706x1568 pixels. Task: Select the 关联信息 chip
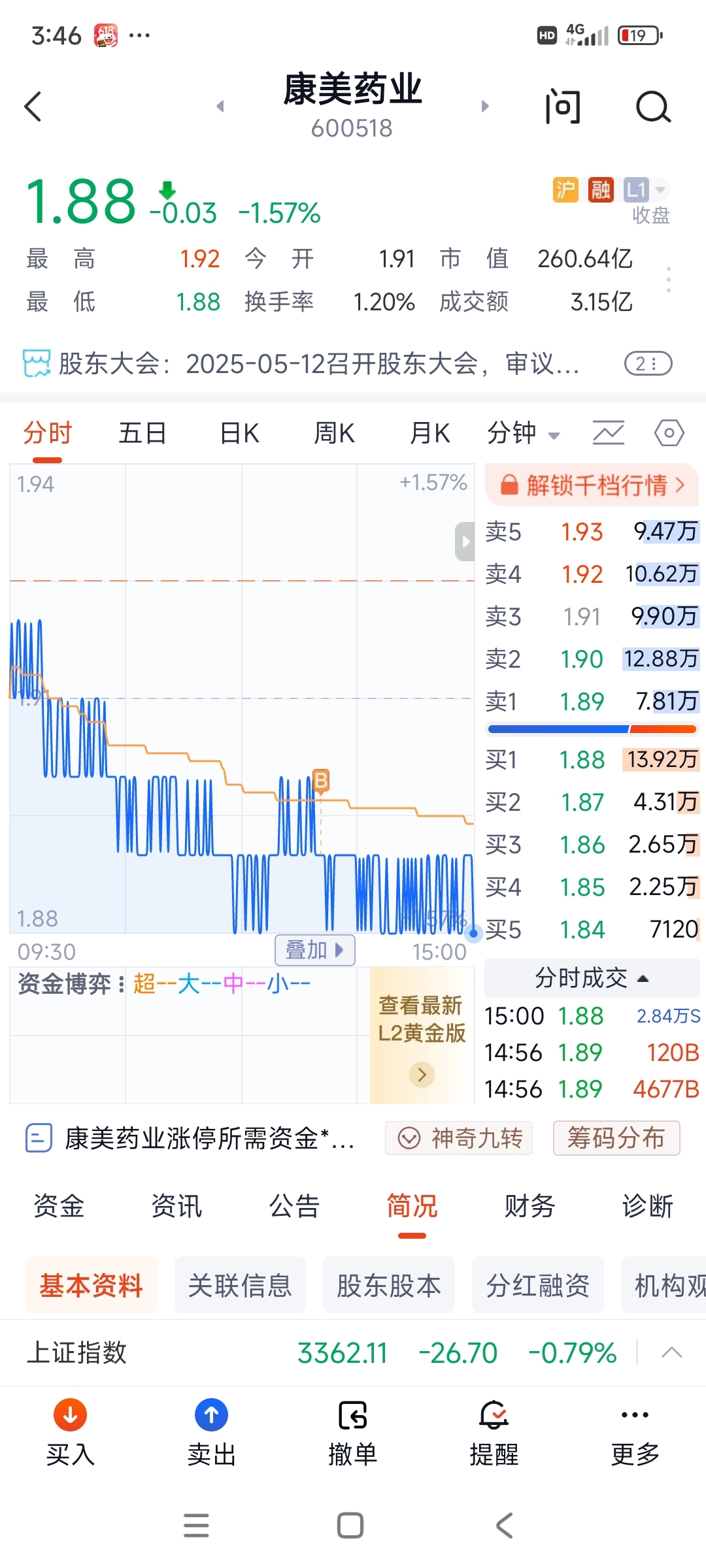pos(240,1285)
